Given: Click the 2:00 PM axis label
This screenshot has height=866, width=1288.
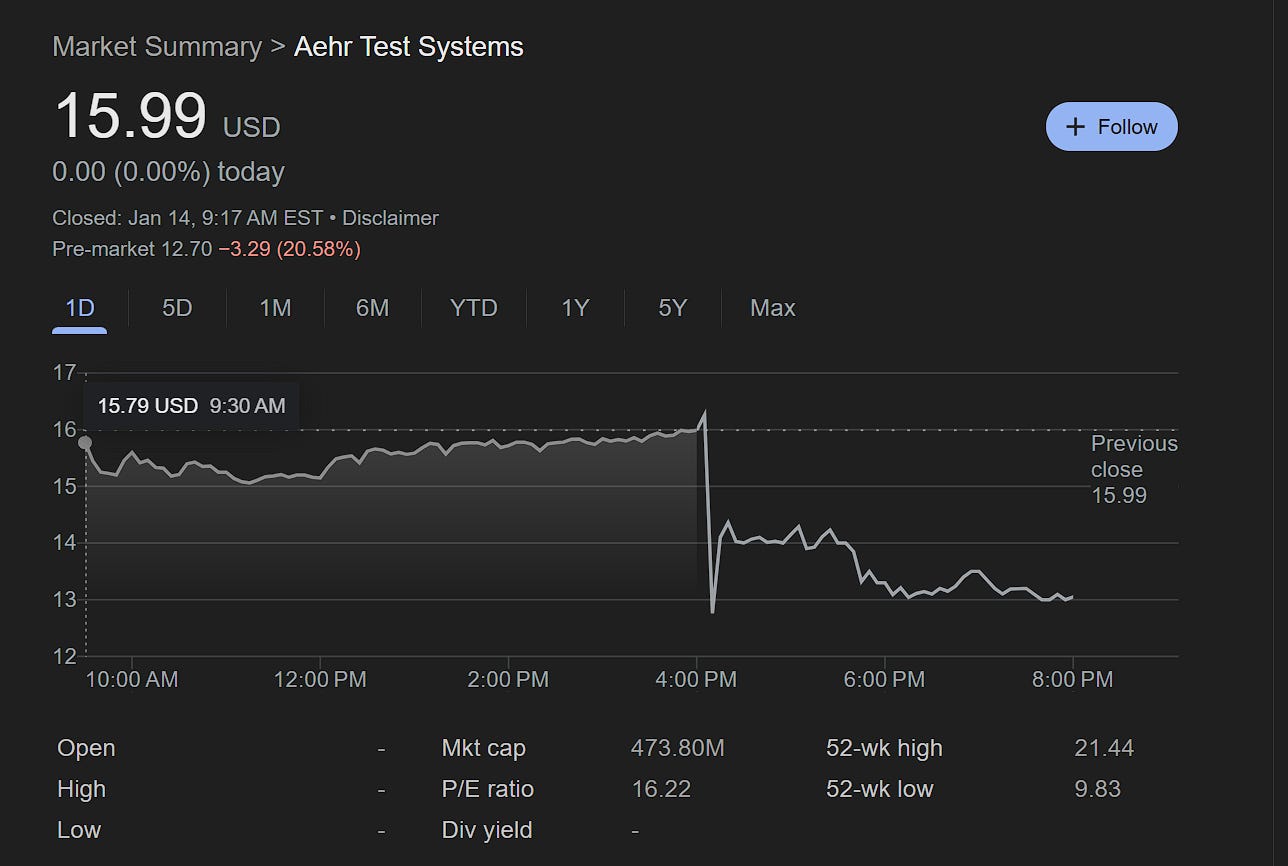Looking at the screenshot, I should [x=508, y=680].
